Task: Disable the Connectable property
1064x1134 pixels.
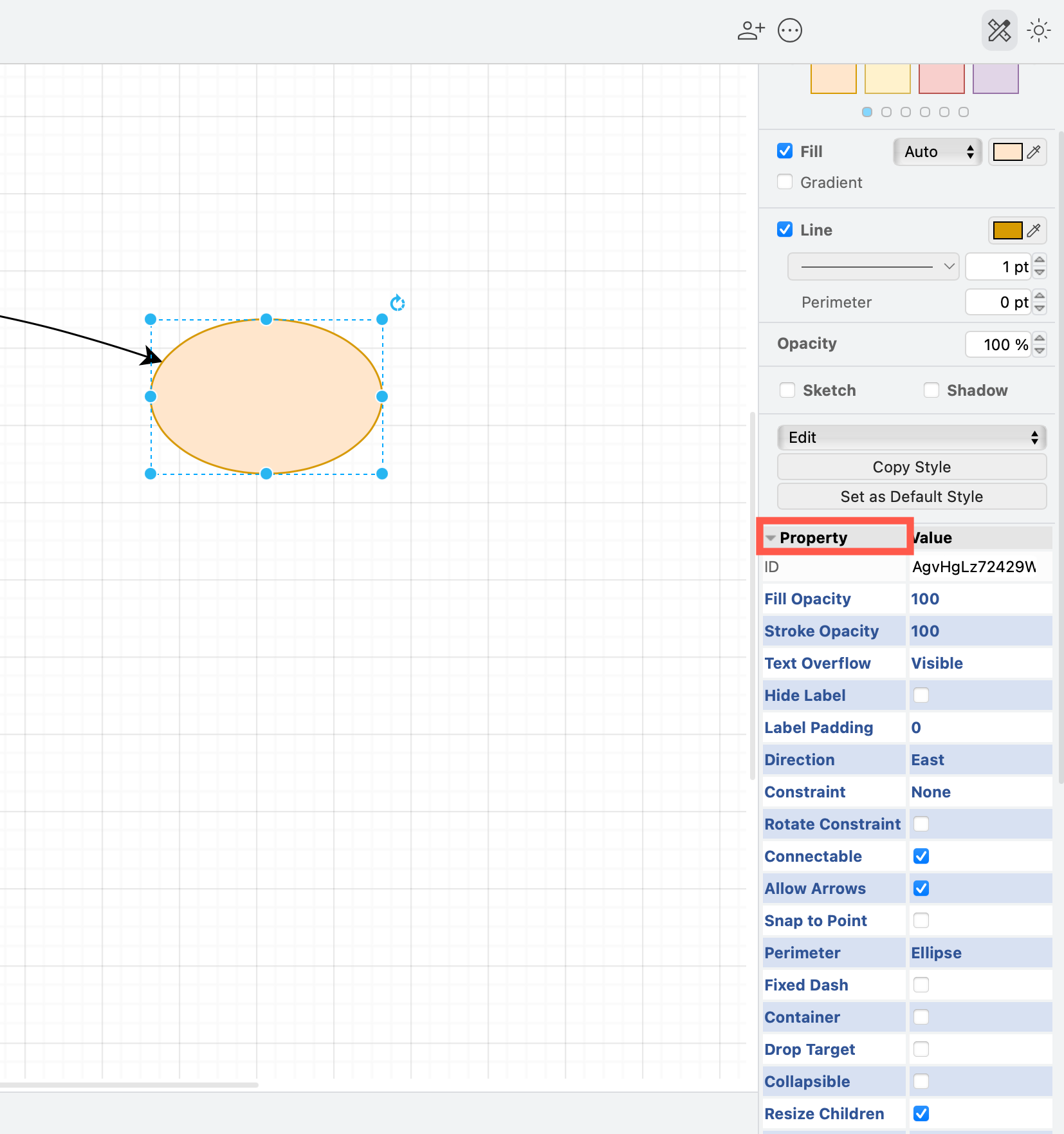Action: tap(921, 856)
